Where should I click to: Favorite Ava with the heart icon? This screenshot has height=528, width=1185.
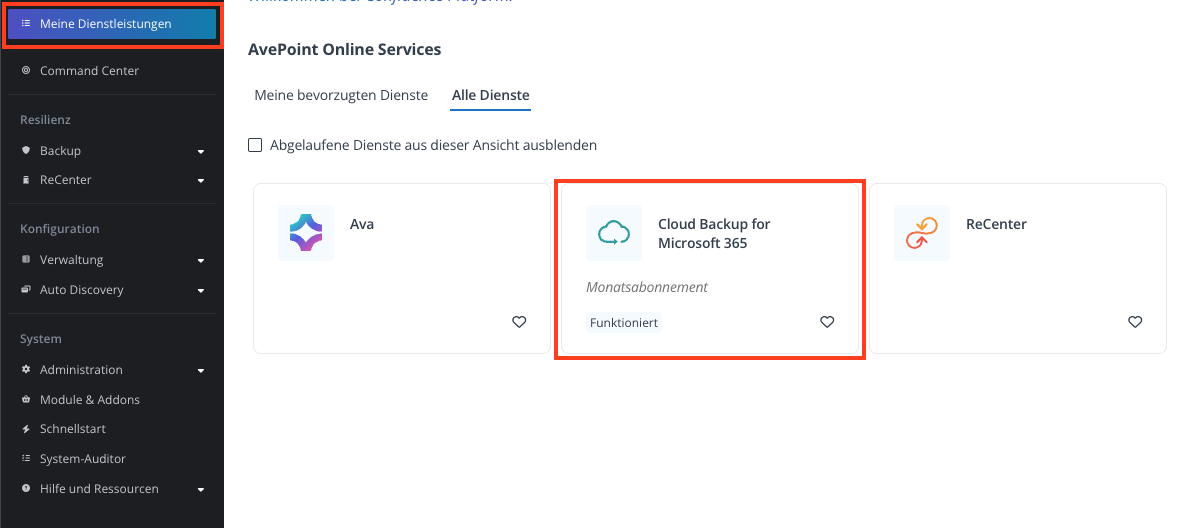point(519,322)
